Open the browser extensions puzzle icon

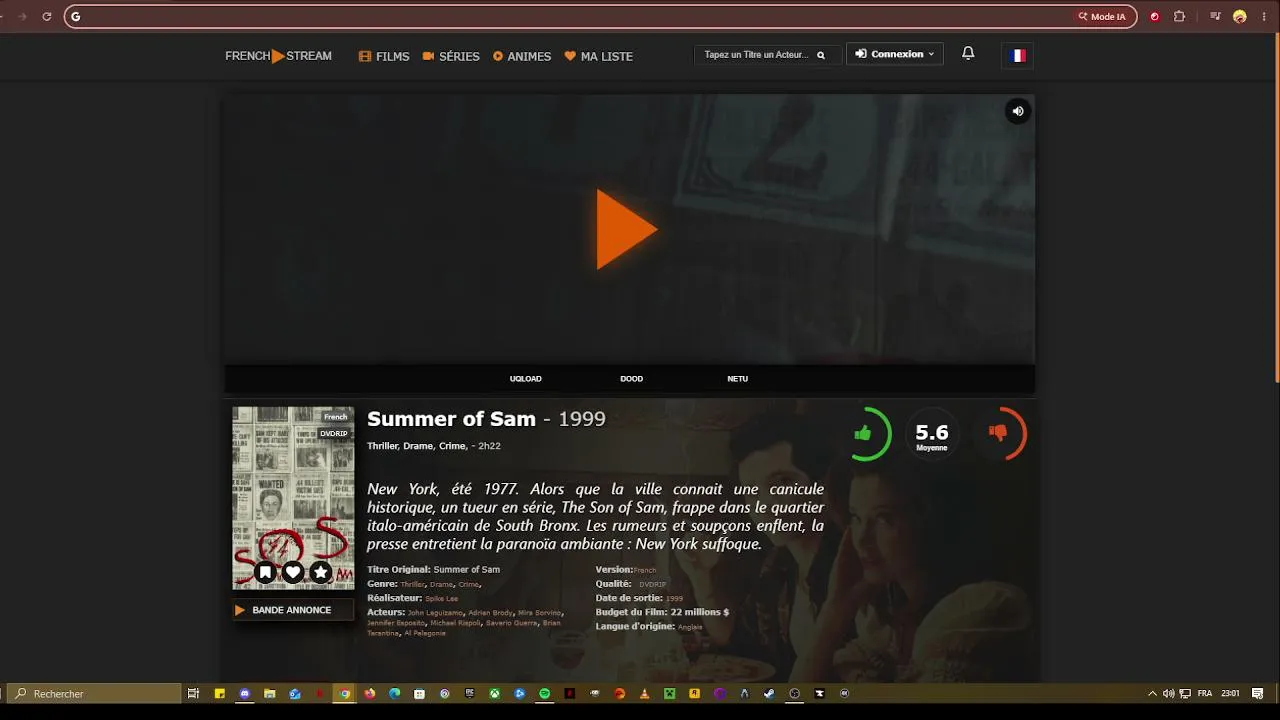click(x=1179, y=16)
